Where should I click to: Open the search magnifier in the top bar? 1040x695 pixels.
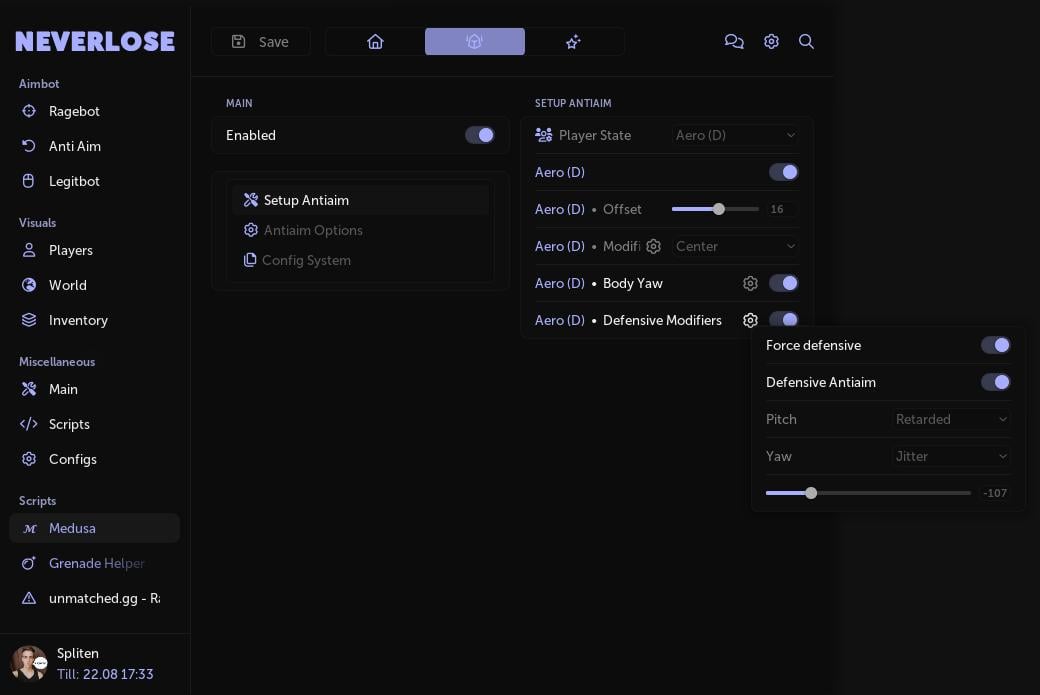[x=806, y=41]
